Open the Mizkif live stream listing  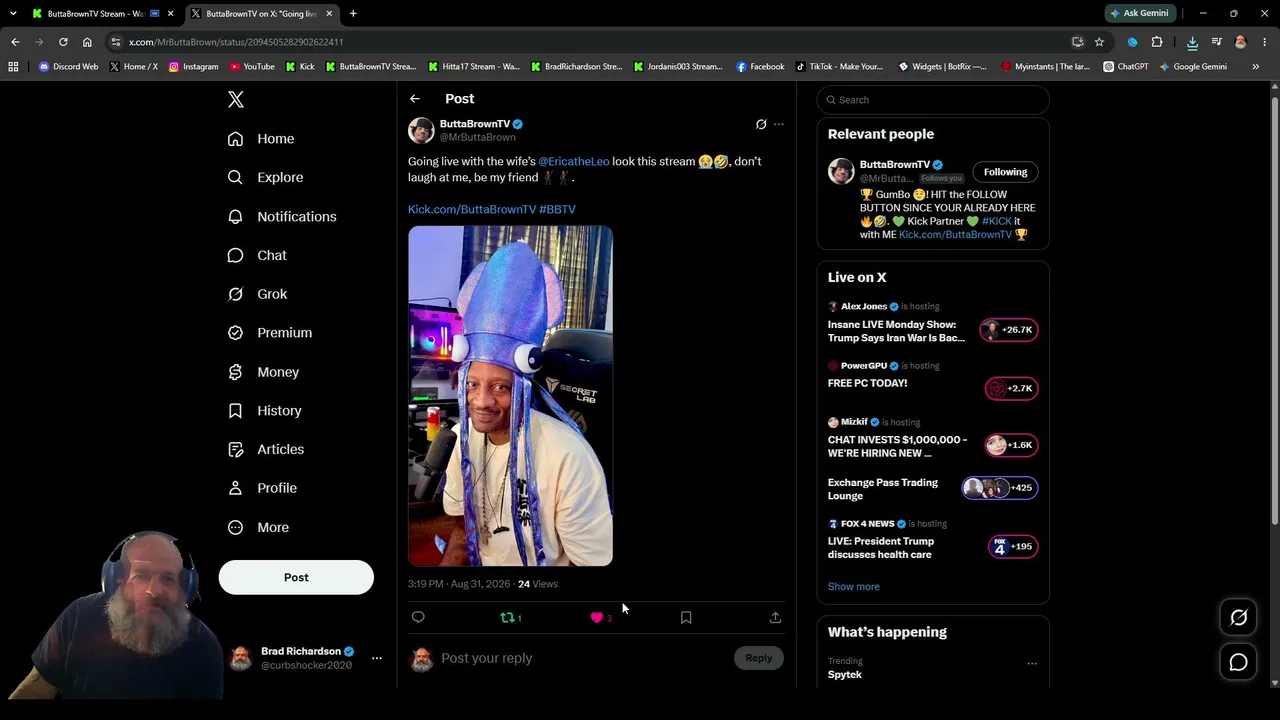932,440
